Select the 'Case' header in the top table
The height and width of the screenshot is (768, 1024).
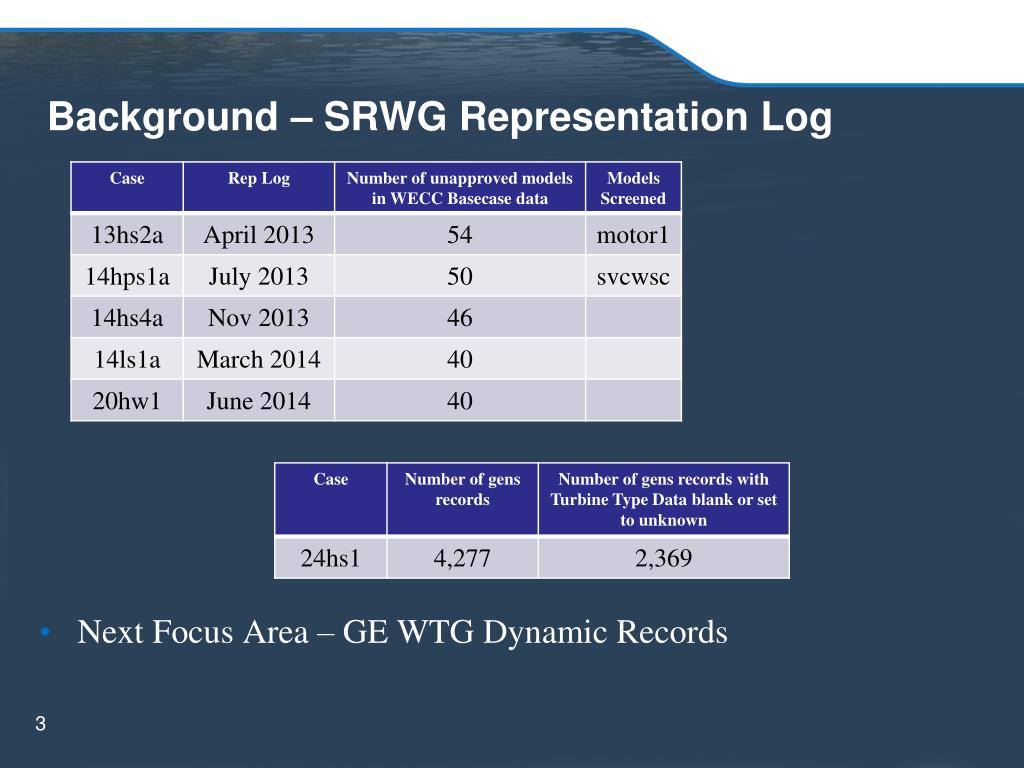(127, 187)
